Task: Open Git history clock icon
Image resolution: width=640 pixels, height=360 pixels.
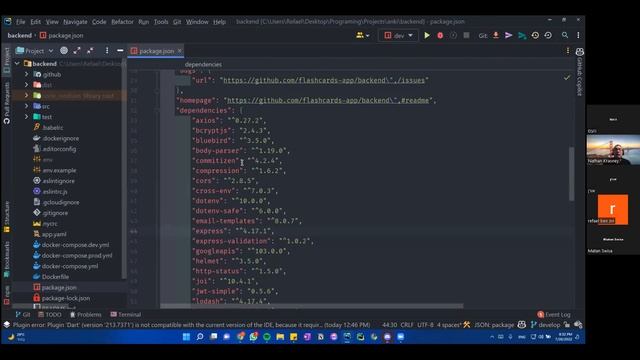Action: point(535,36)
